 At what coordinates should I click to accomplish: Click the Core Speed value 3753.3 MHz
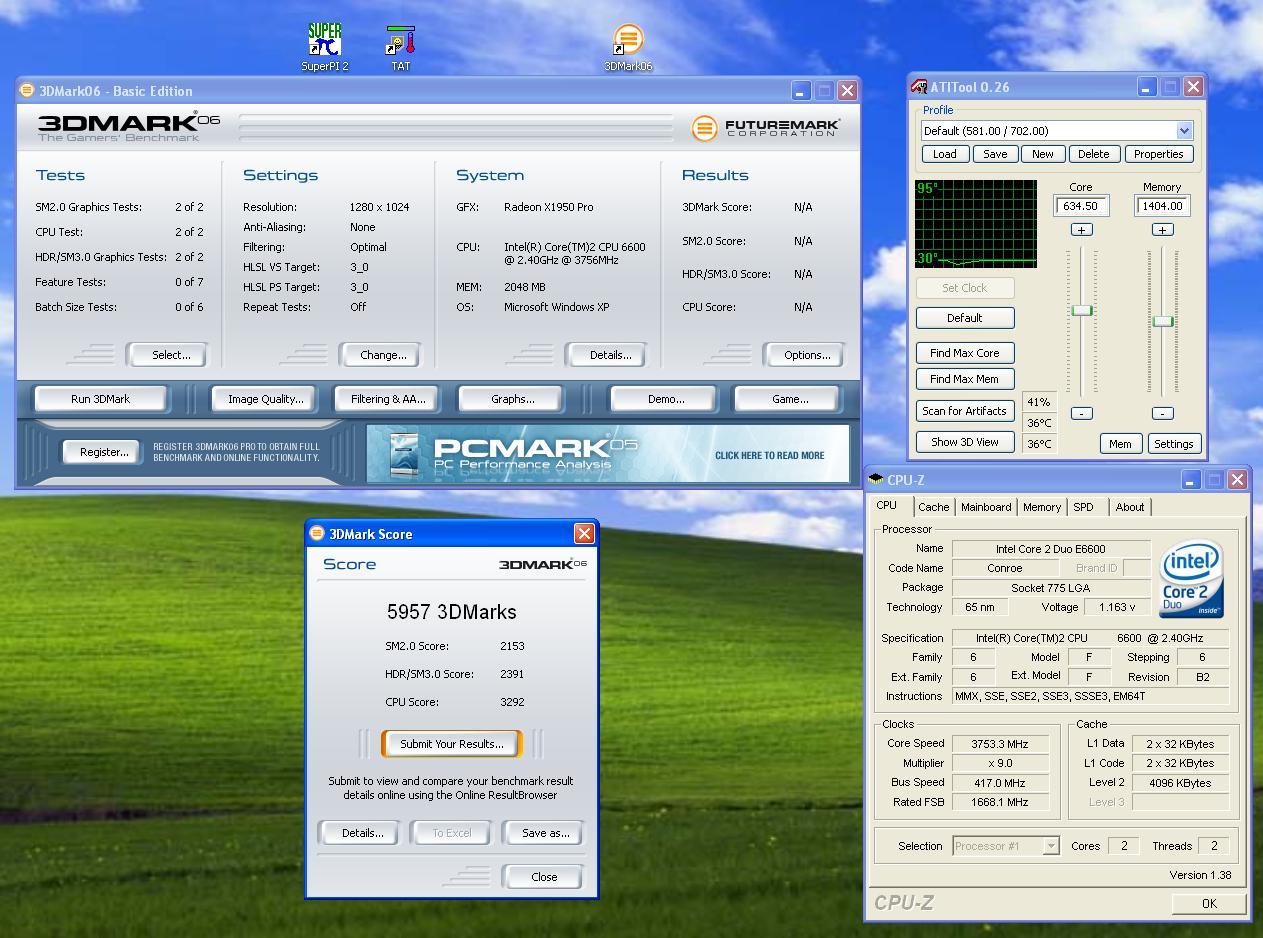tap(1000, 744)
